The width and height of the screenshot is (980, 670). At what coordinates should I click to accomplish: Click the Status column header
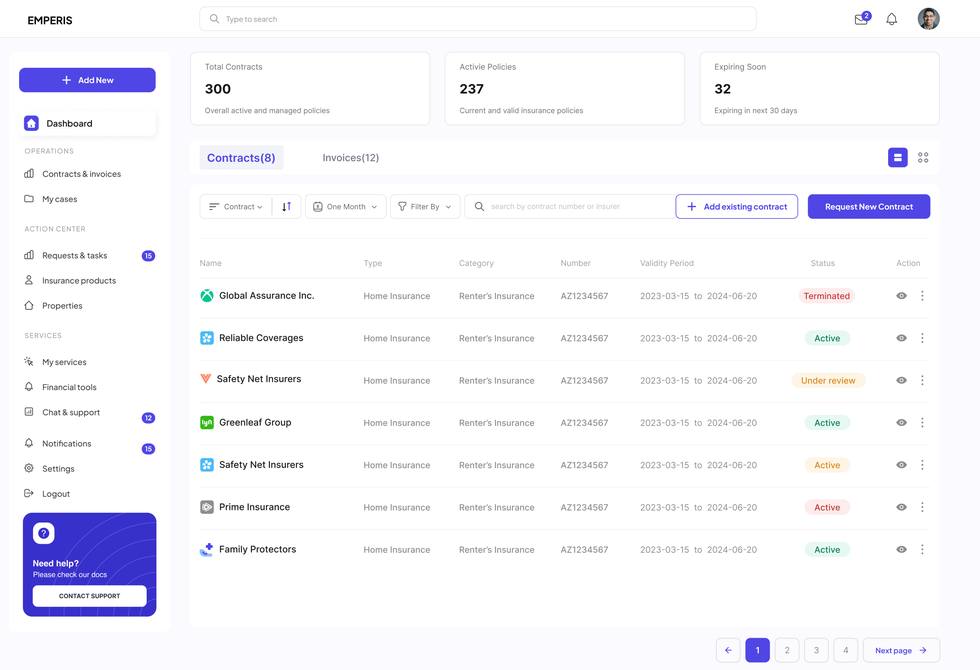tap(822, 263)
